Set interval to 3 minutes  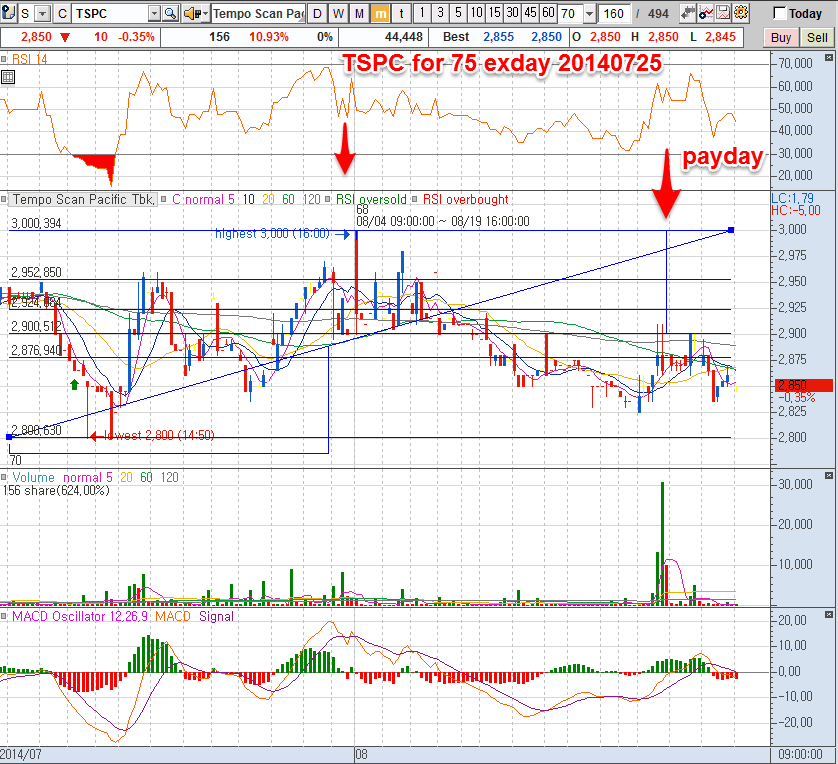(440, 13)
